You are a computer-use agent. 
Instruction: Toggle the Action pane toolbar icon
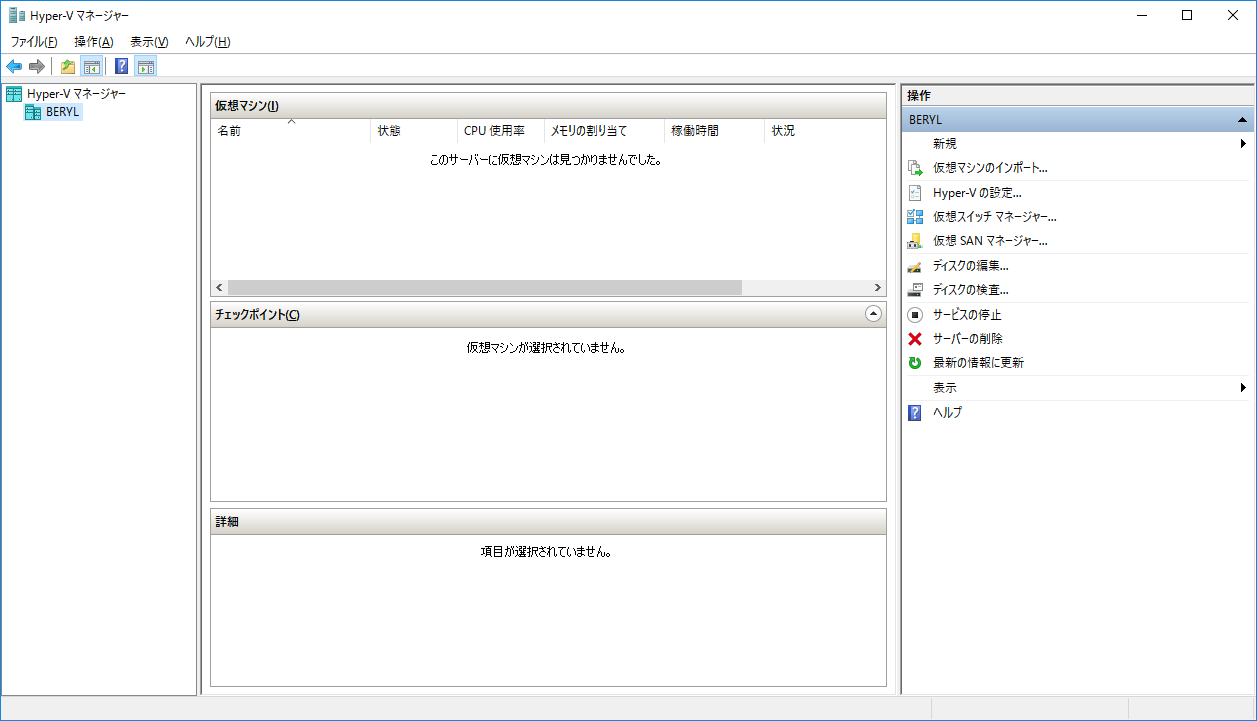(x=146, y=67)
